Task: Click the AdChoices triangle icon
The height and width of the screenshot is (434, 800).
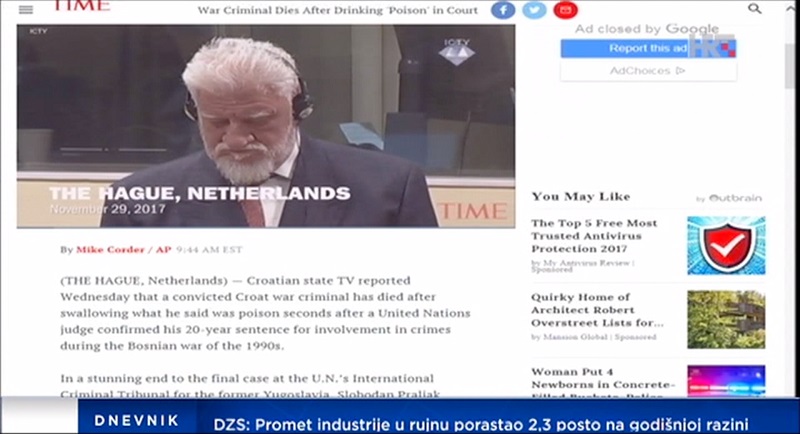Action: (680, 70)
